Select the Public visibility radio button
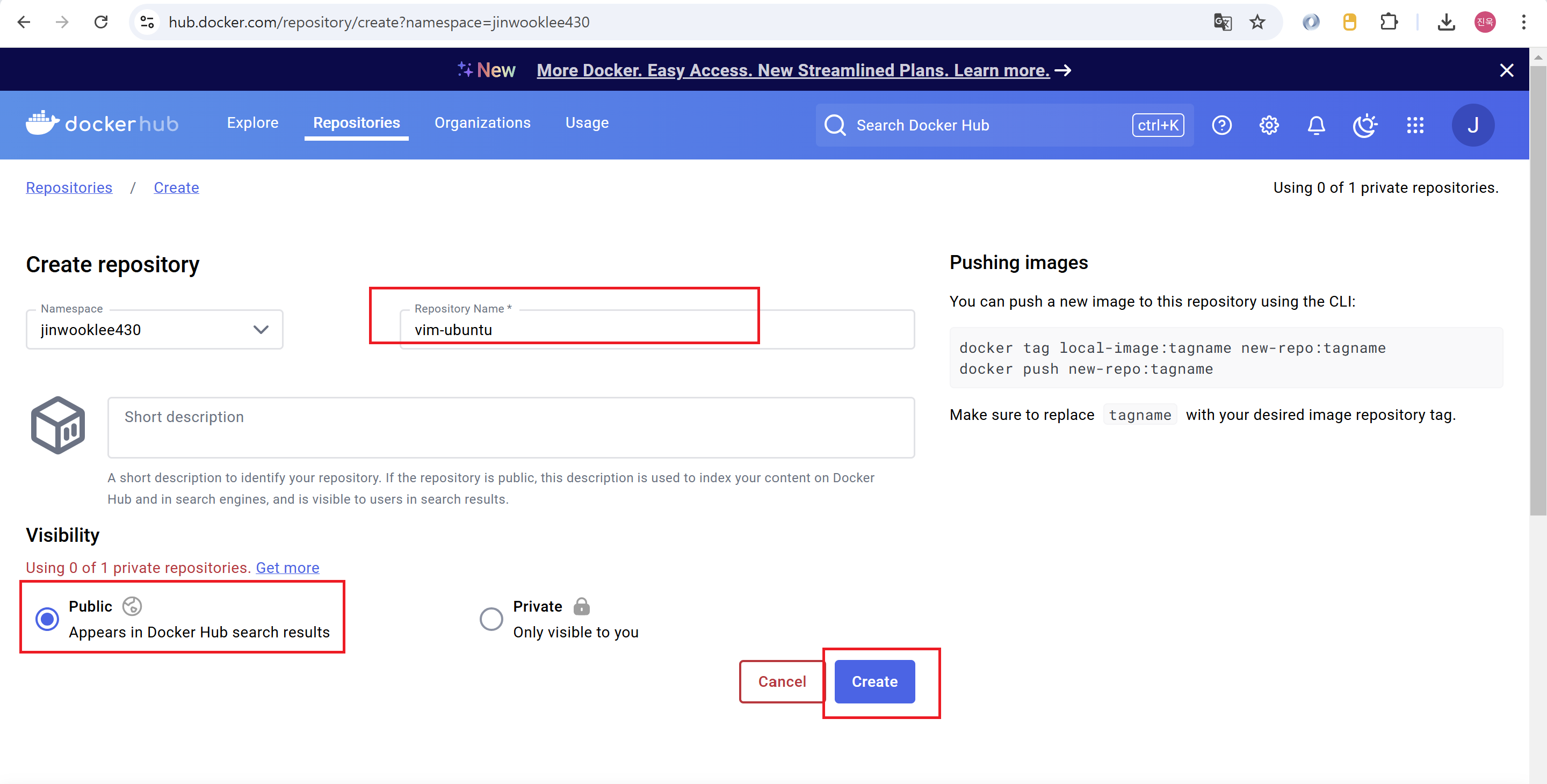This screenshot has height=784, width=1547. [x=47, y=618]
